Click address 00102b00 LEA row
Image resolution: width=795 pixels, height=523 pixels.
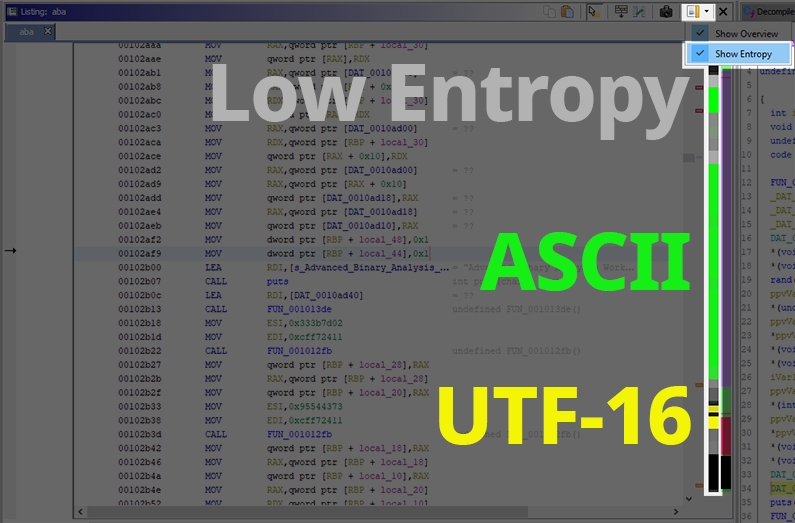coord(139,267)
